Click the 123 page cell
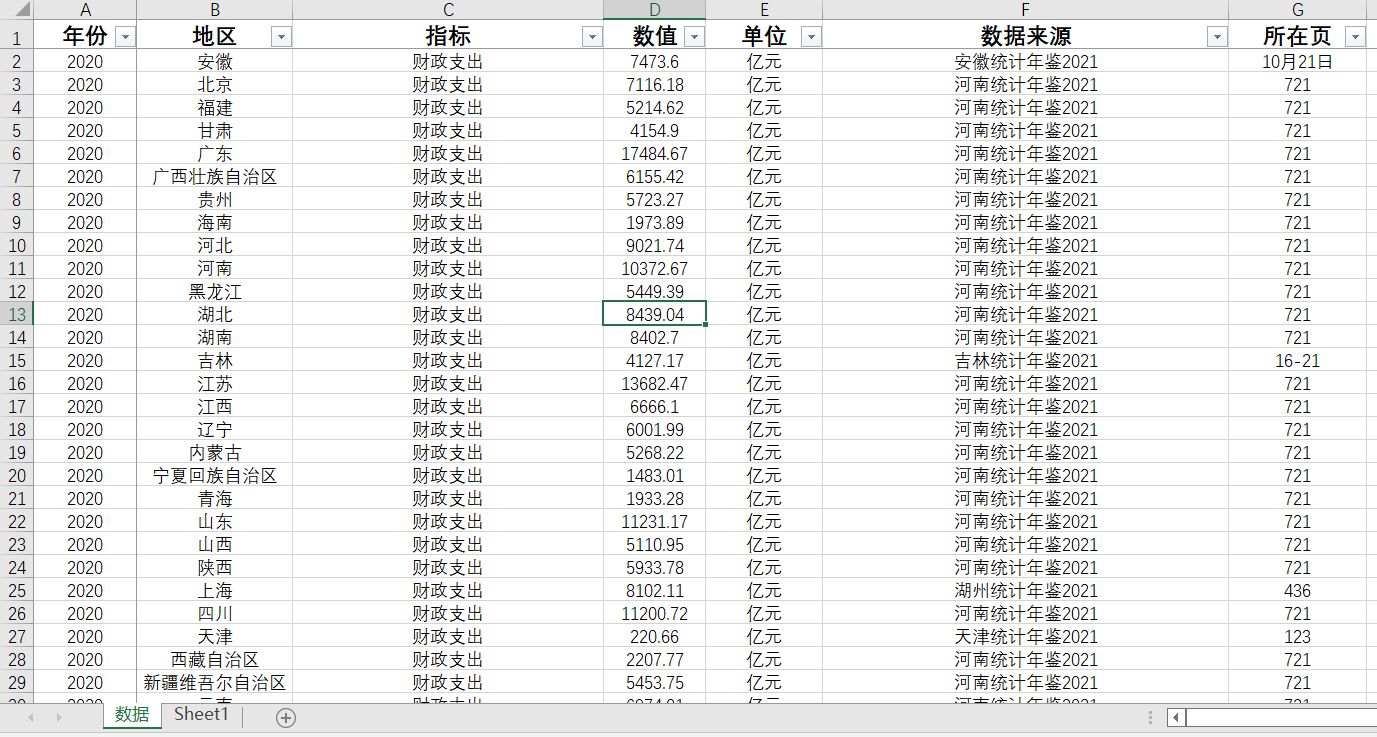Image resolution: width=1377 pixels, height=737 pixels. click(1297, 636)
